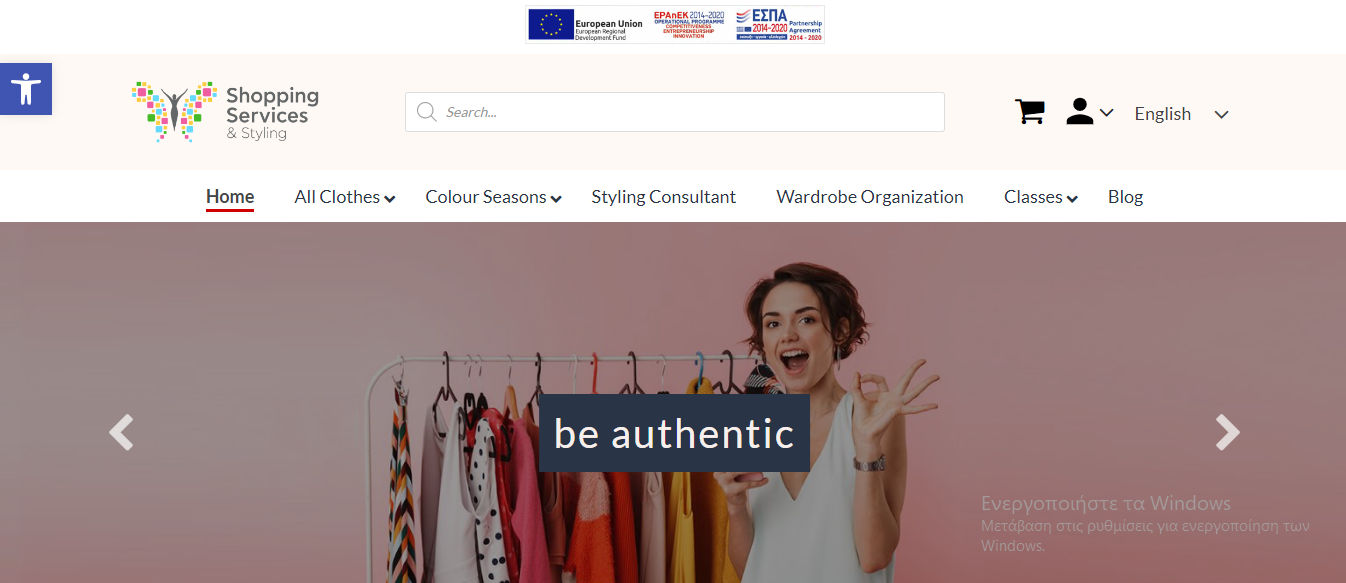Focus the Search input field
The width and height of the screenshot is (1346, 583).
click(675, 112)
